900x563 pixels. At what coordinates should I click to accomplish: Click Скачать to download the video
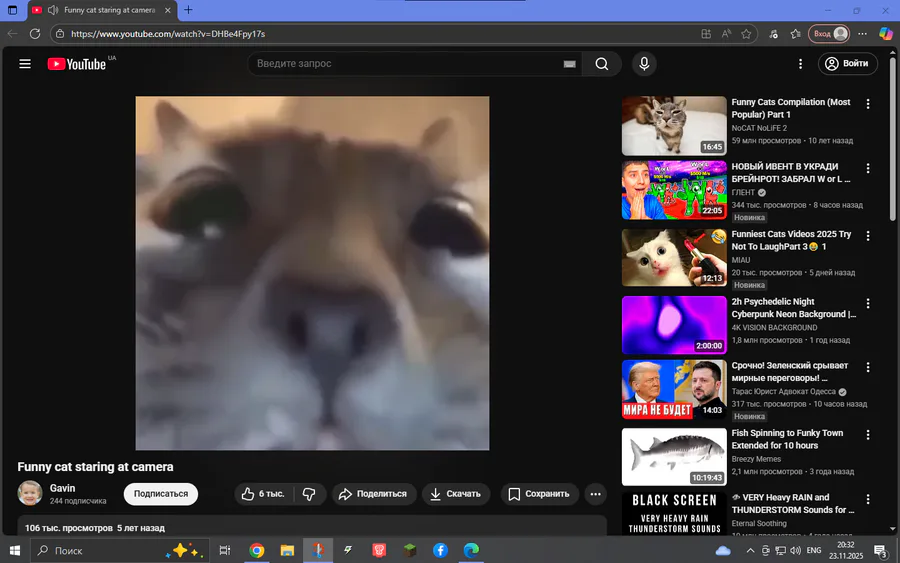[x=456, y=494]
